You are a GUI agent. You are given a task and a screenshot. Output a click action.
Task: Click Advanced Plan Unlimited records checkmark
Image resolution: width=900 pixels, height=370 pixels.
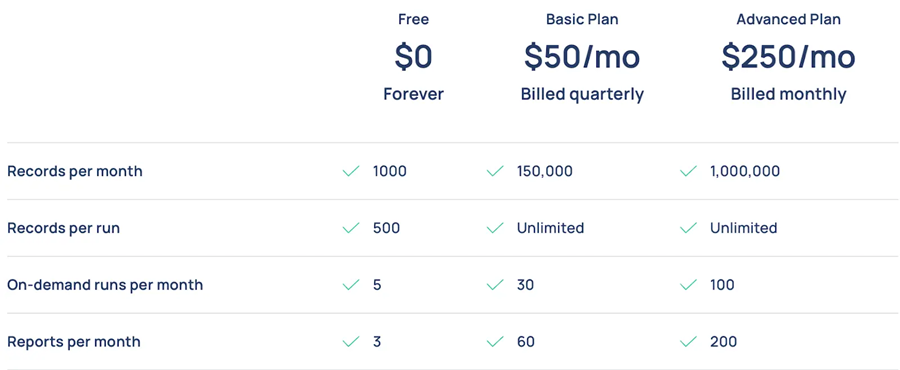point(688,228)
